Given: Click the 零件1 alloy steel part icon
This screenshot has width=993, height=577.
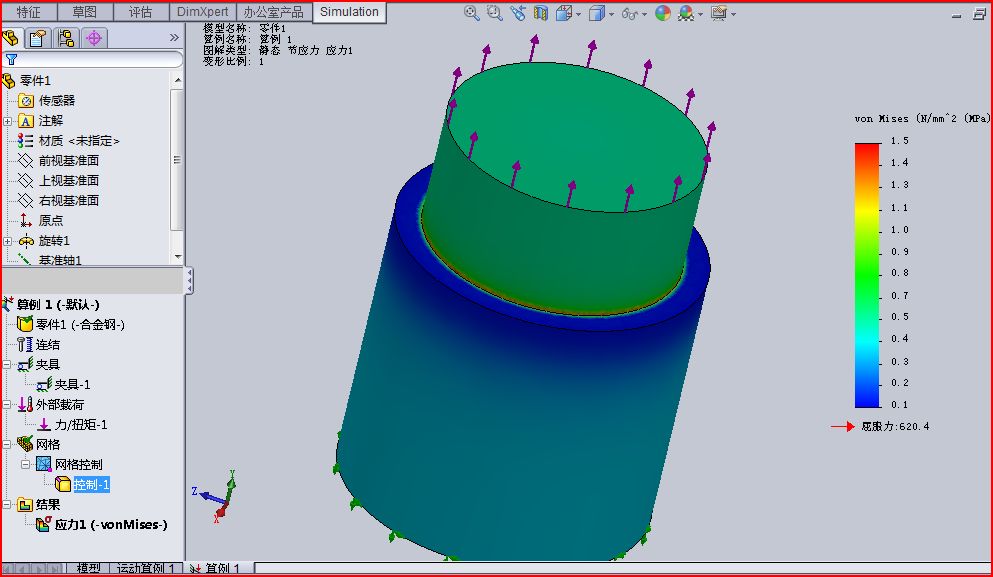Looking at the screenshot, I should [25, 324].
